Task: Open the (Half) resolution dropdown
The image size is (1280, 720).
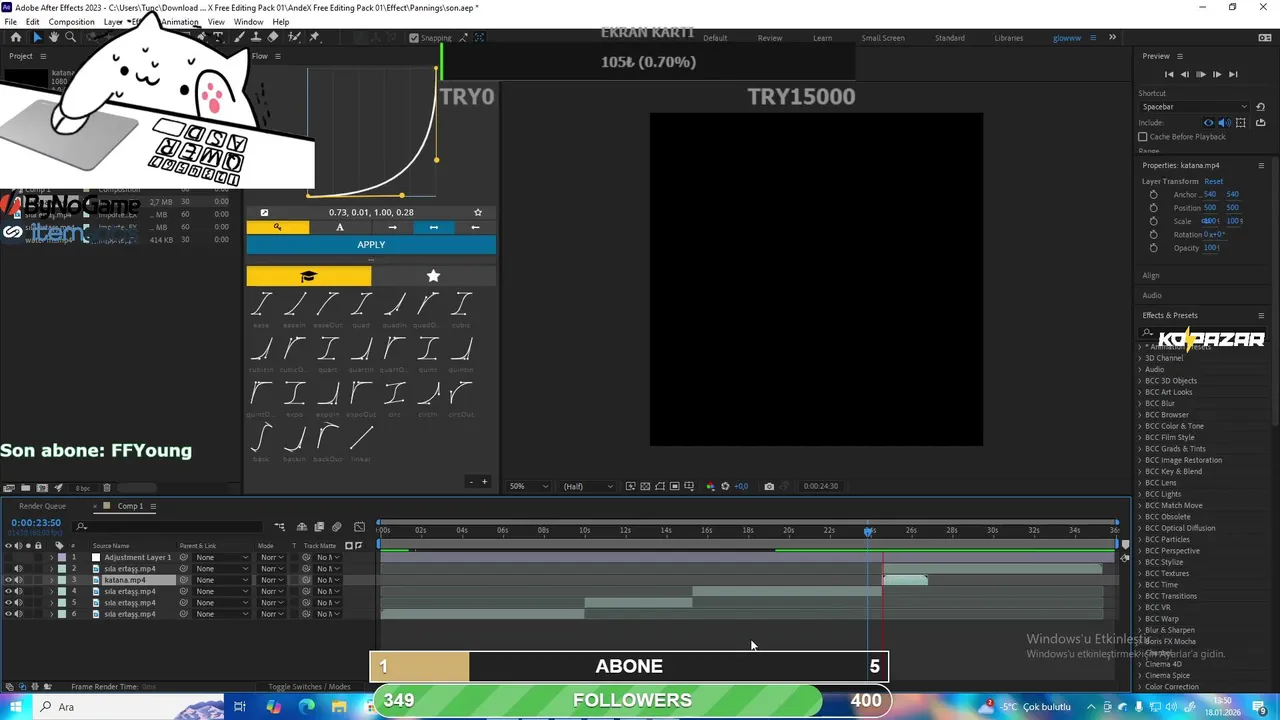Action: point(587,486)
